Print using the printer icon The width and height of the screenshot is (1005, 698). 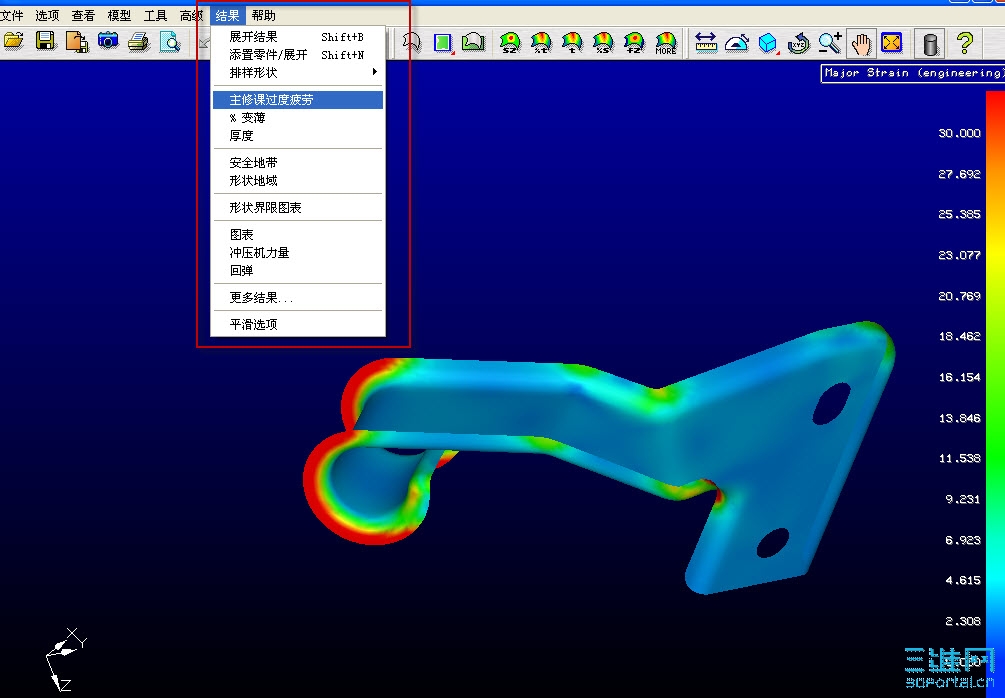[138, 42]
